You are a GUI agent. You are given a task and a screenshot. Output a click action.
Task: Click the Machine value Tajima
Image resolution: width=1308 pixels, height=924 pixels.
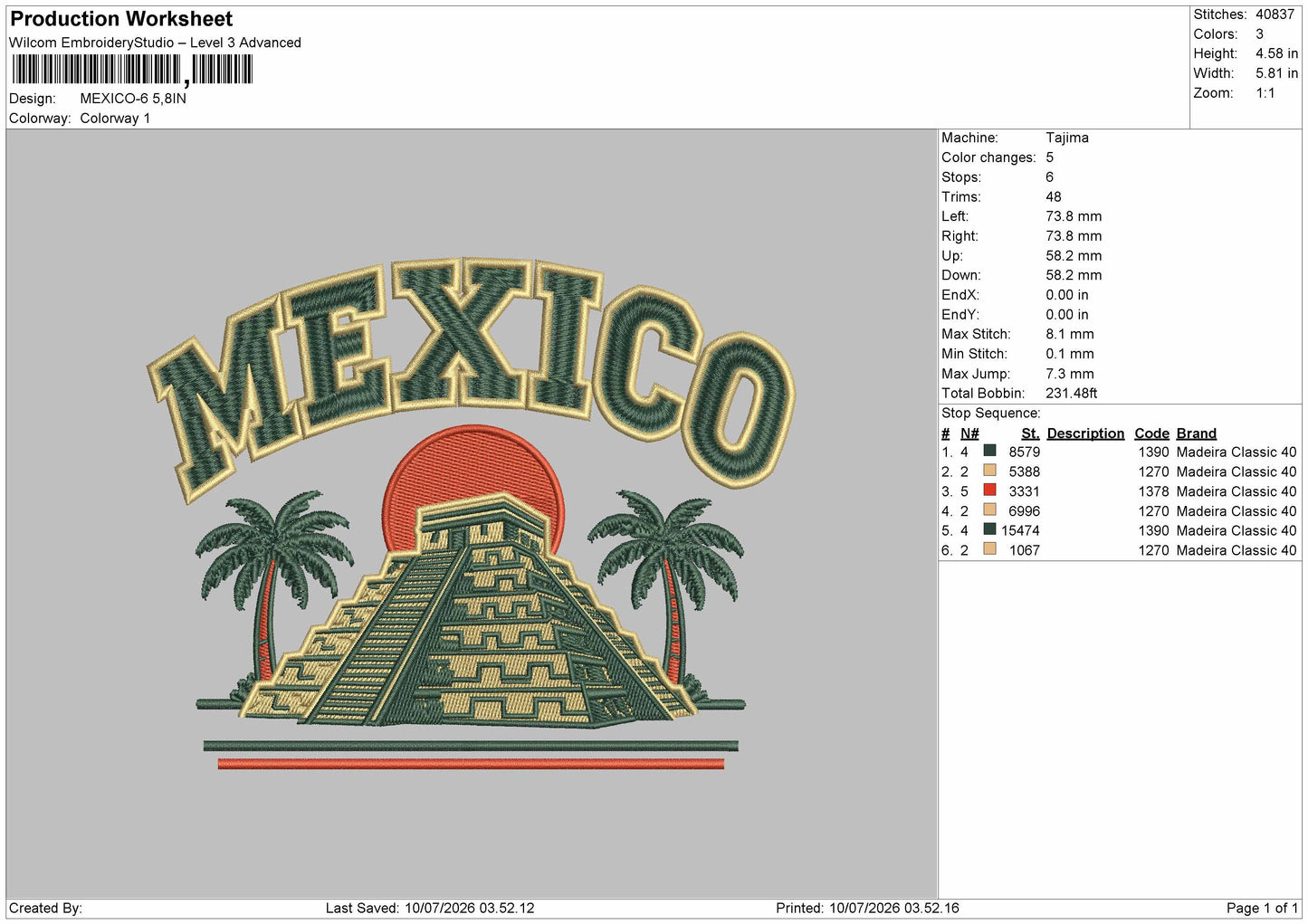tap(1067, 138)
